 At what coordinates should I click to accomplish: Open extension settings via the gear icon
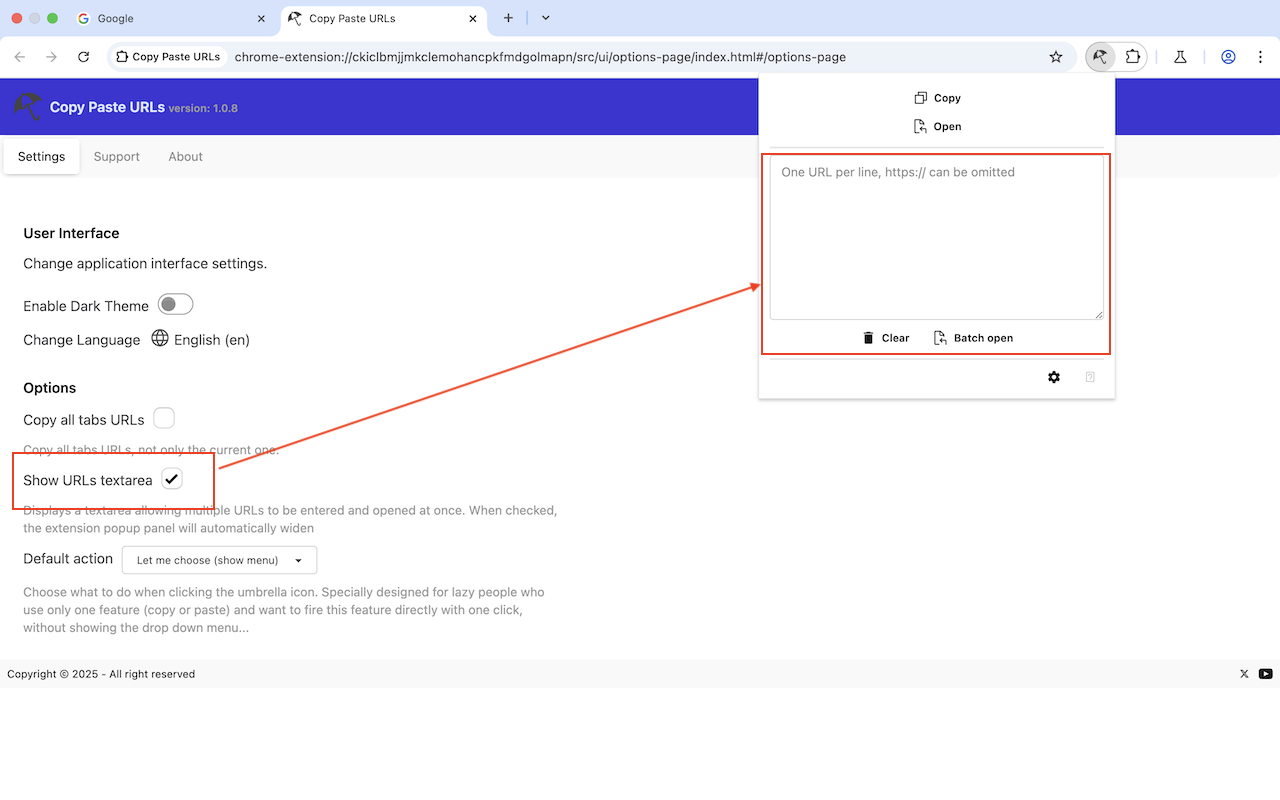tap(1054, 377)
